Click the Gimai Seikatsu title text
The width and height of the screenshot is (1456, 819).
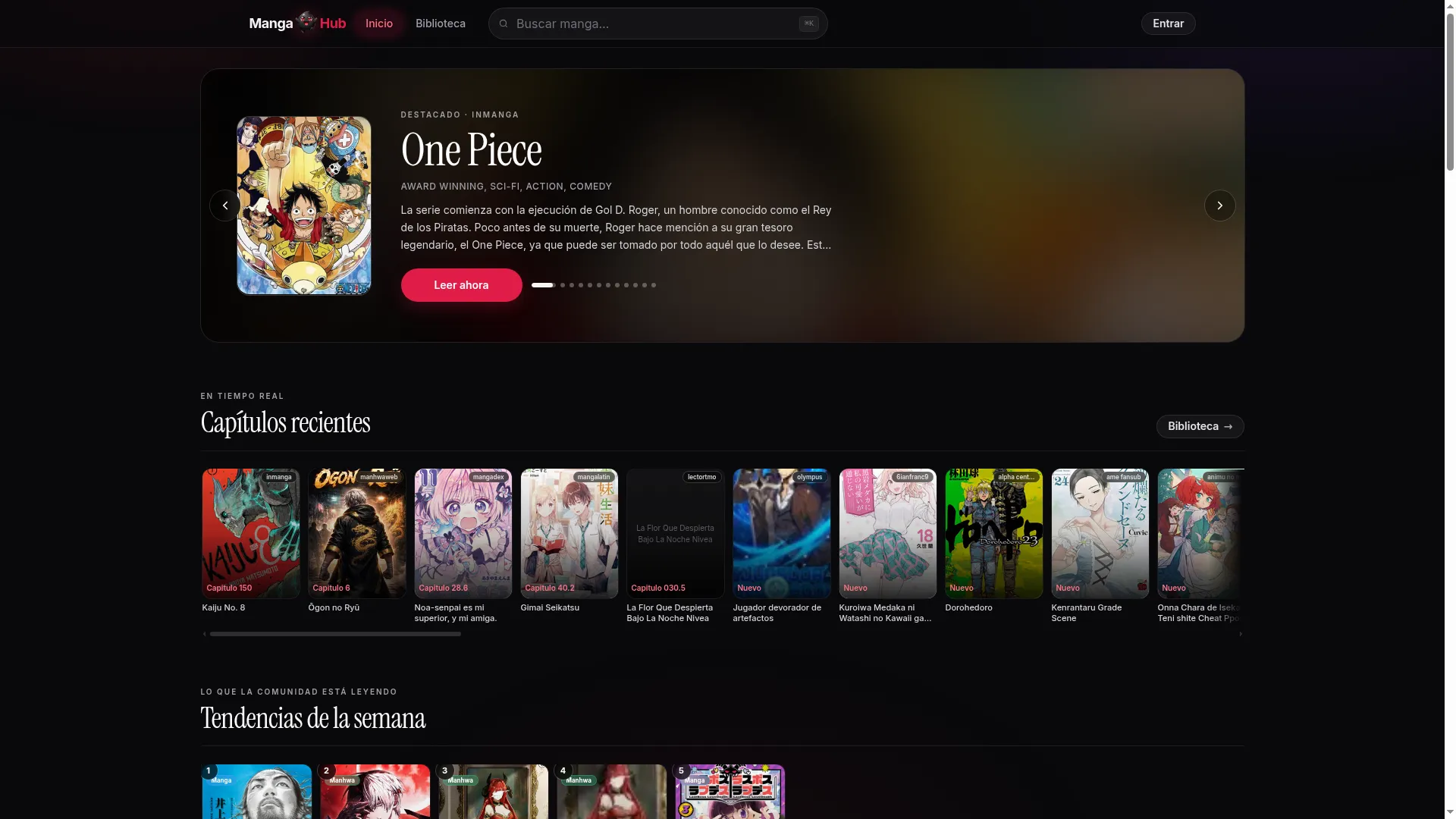(x=550, y=607)
